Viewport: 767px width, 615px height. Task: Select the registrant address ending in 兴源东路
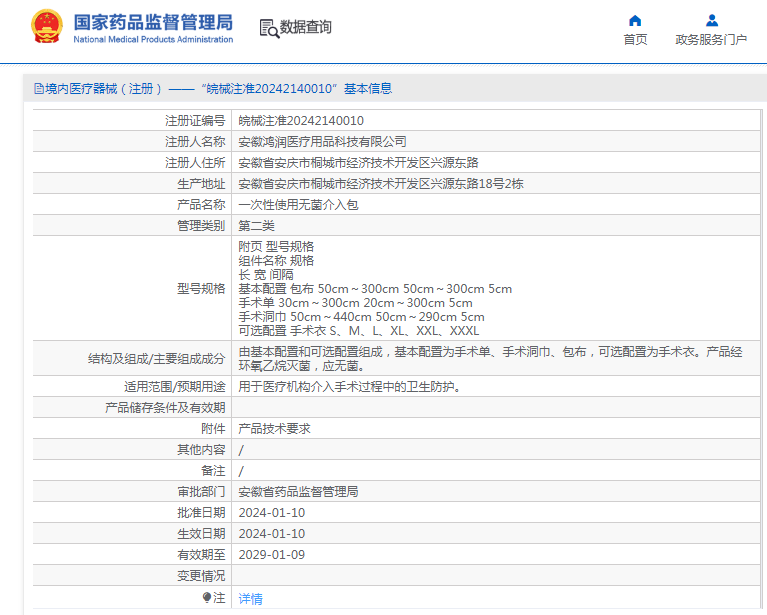pyautogui.click(x=358, y=162)
